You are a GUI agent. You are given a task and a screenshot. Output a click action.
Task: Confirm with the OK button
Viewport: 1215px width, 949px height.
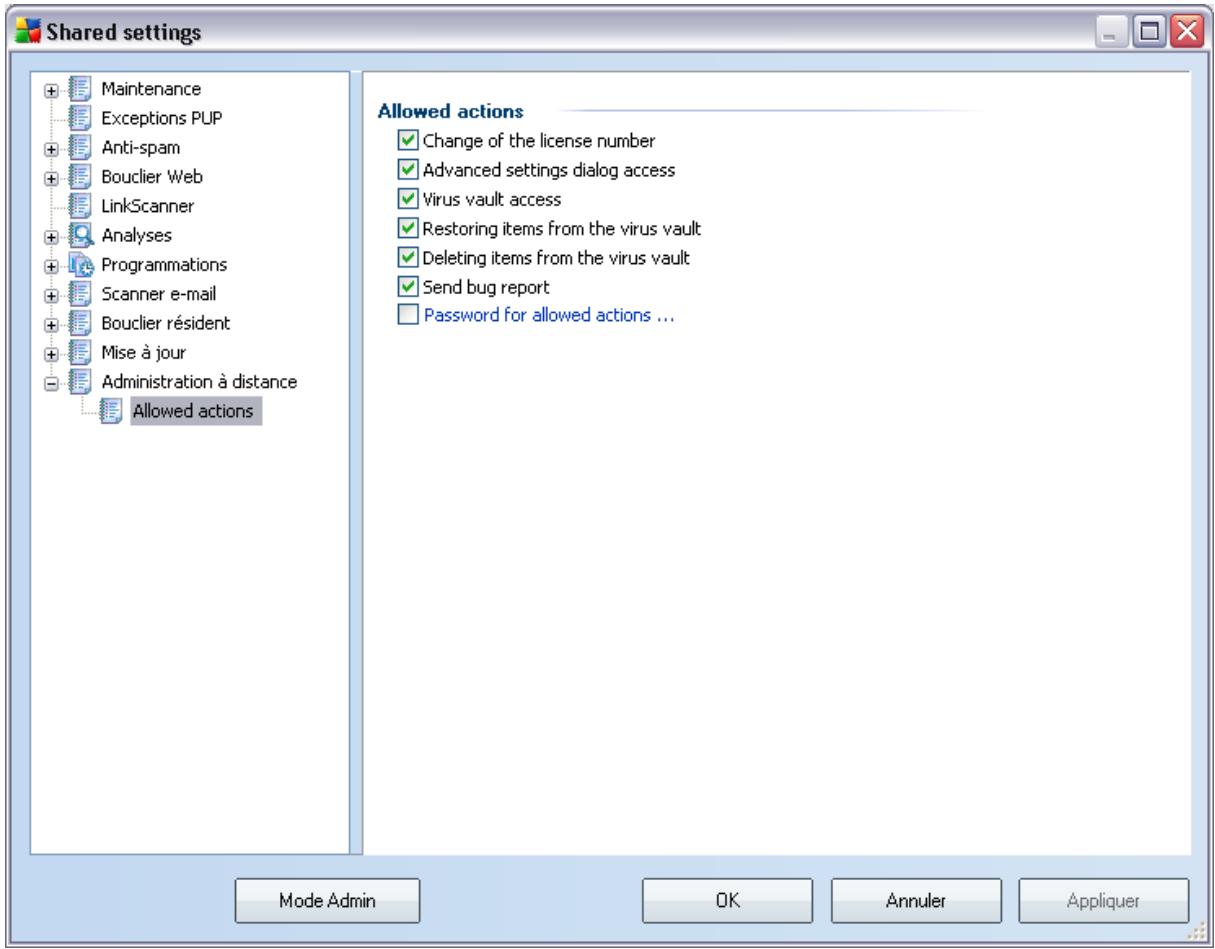tap(728, 900)
